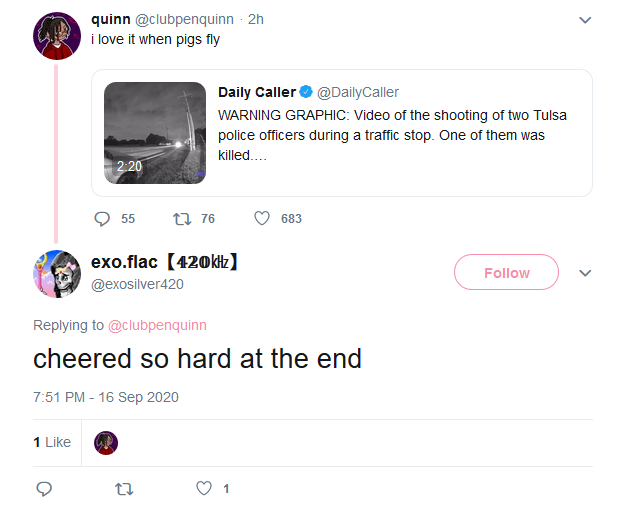The image size is (625, 523).
Task: Like quinn's tweet with 683 likes
Action: 262,218
